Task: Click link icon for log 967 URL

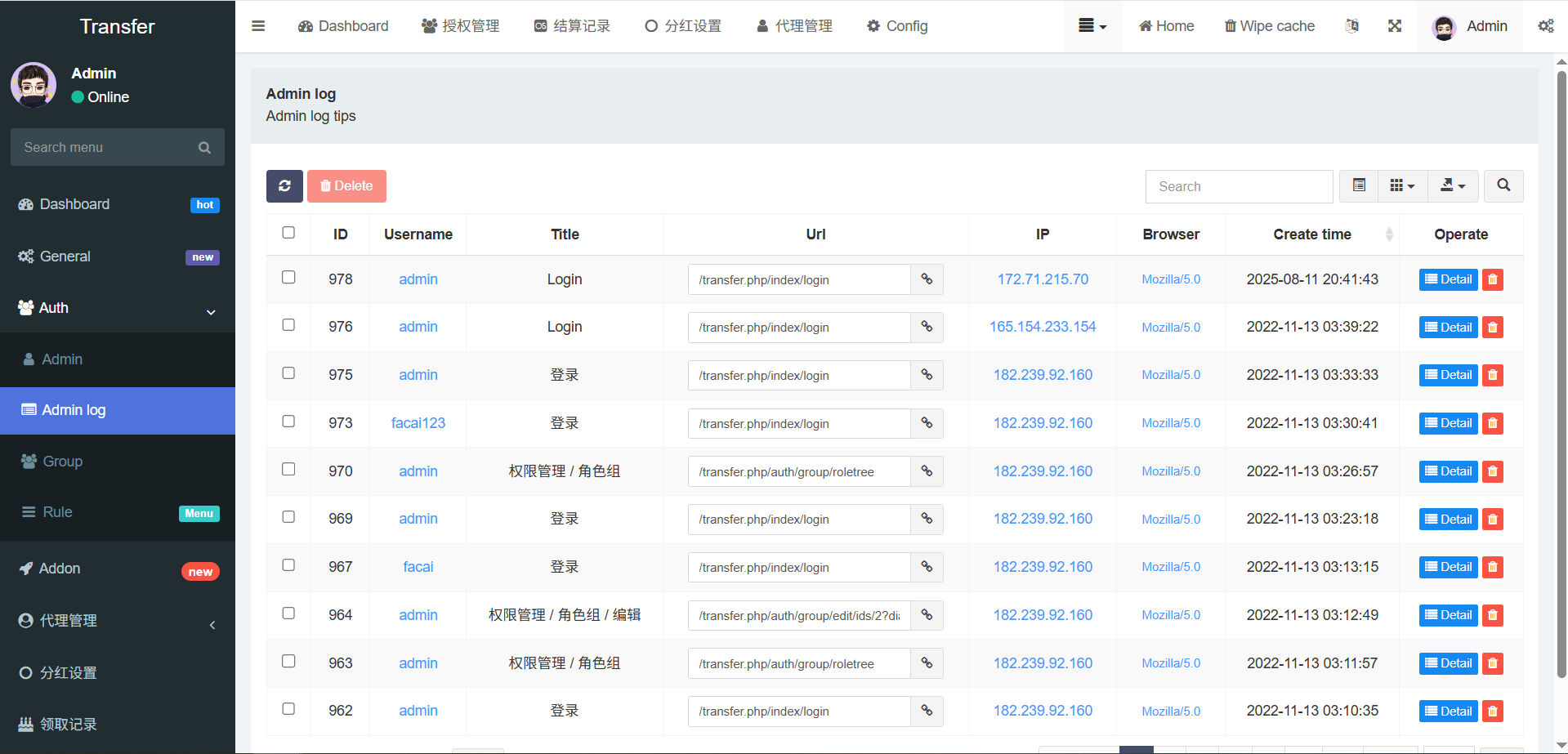Action: (927, 567)
